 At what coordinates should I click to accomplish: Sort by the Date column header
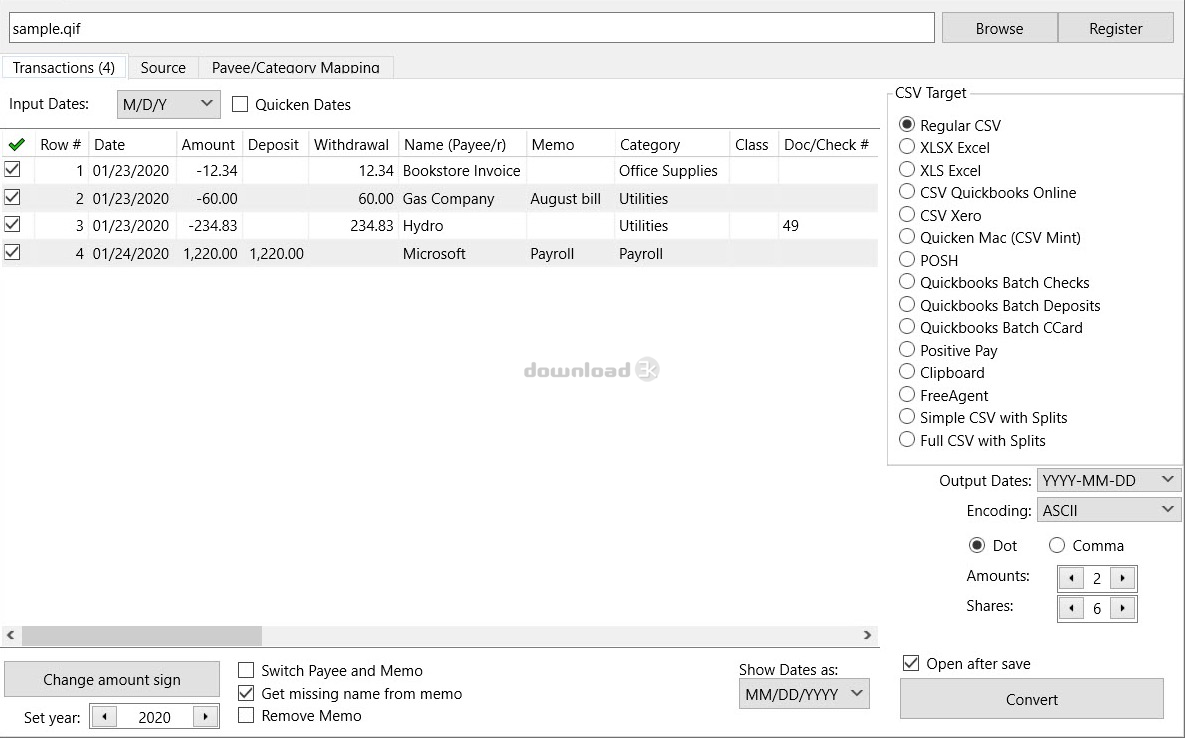tap(132, 144)
